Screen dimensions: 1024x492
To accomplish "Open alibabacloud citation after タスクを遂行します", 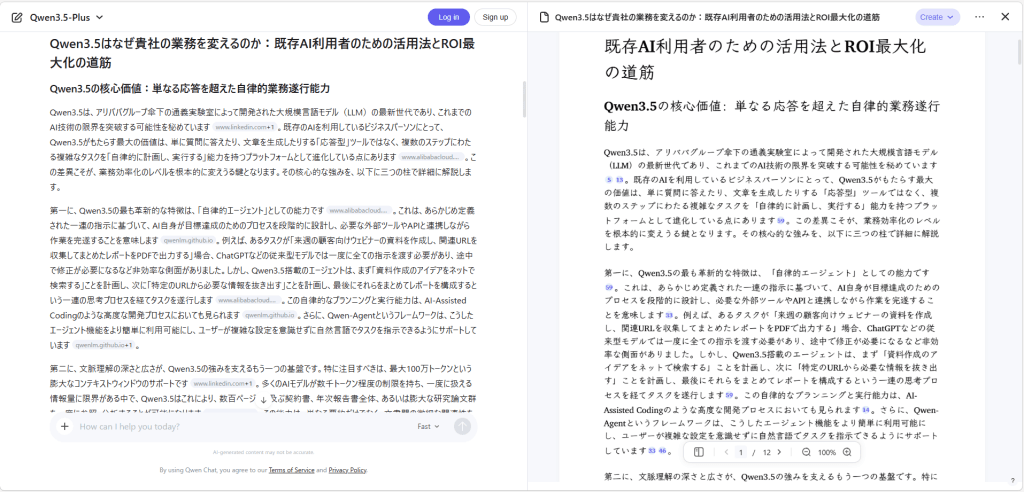I will click(249, 301).
